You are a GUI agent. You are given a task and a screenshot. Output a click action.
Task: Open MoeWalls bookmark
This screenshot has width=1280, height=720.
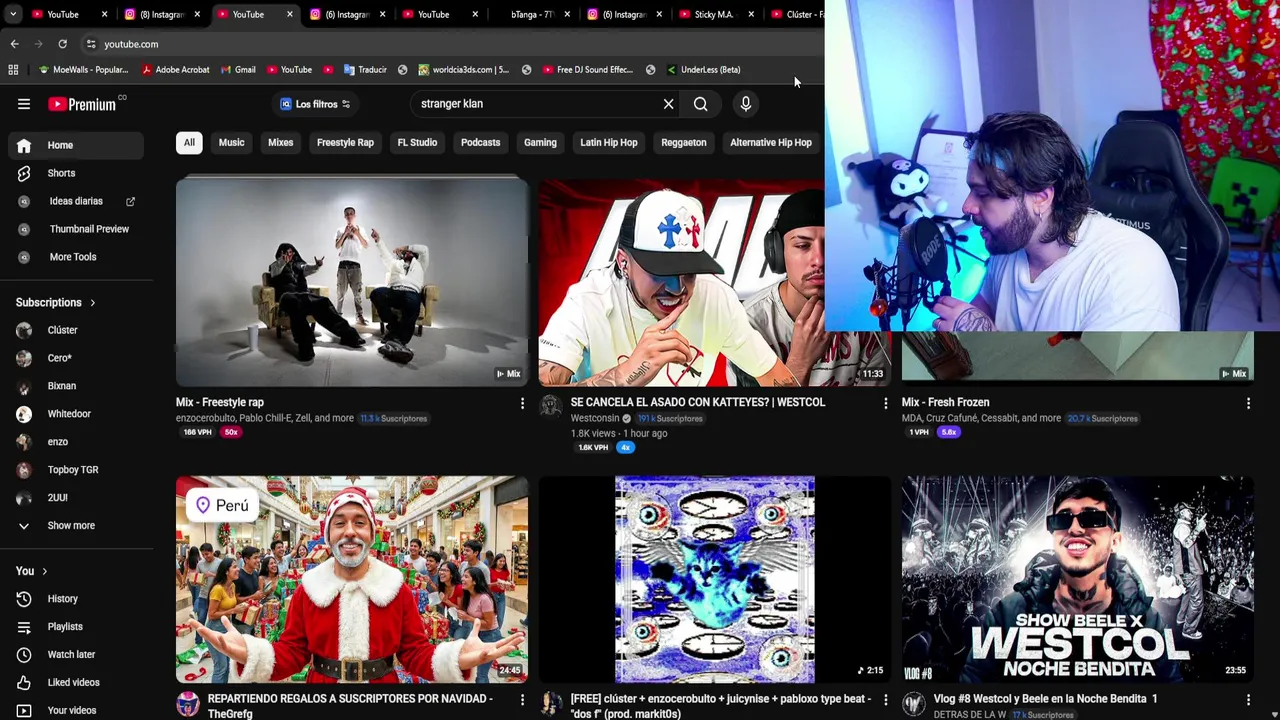[x=83, y=70]
